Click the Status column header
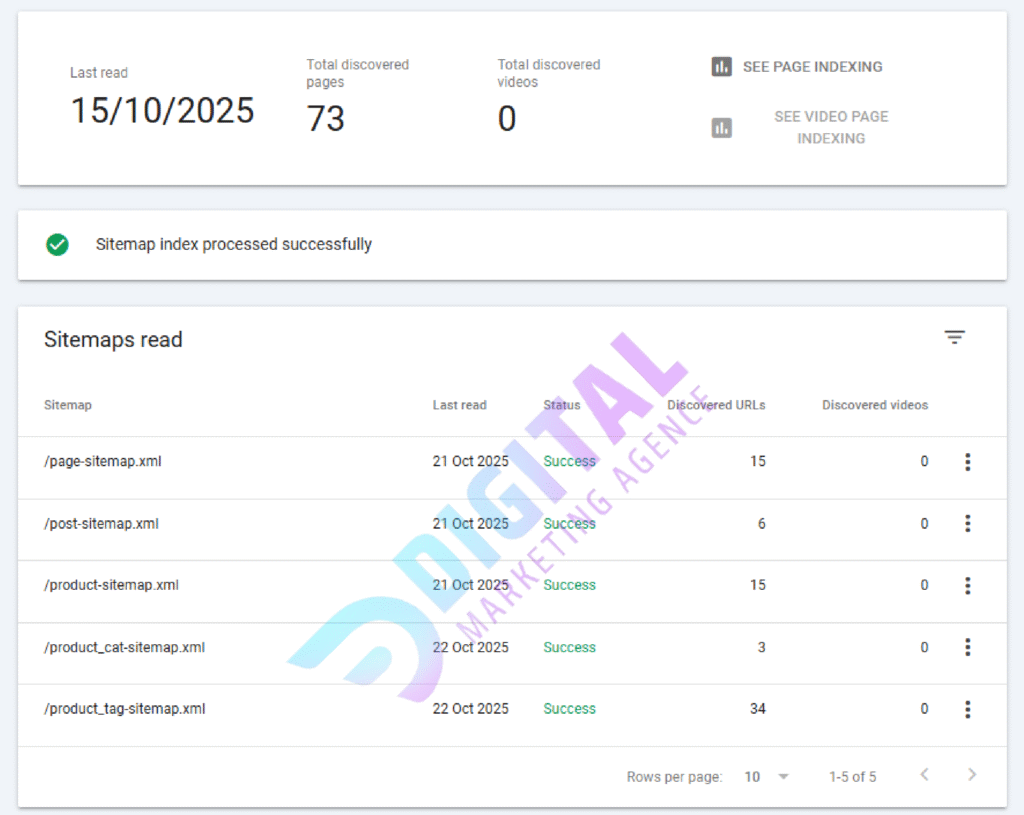The image size is (1024, 815). pos(561,405)
